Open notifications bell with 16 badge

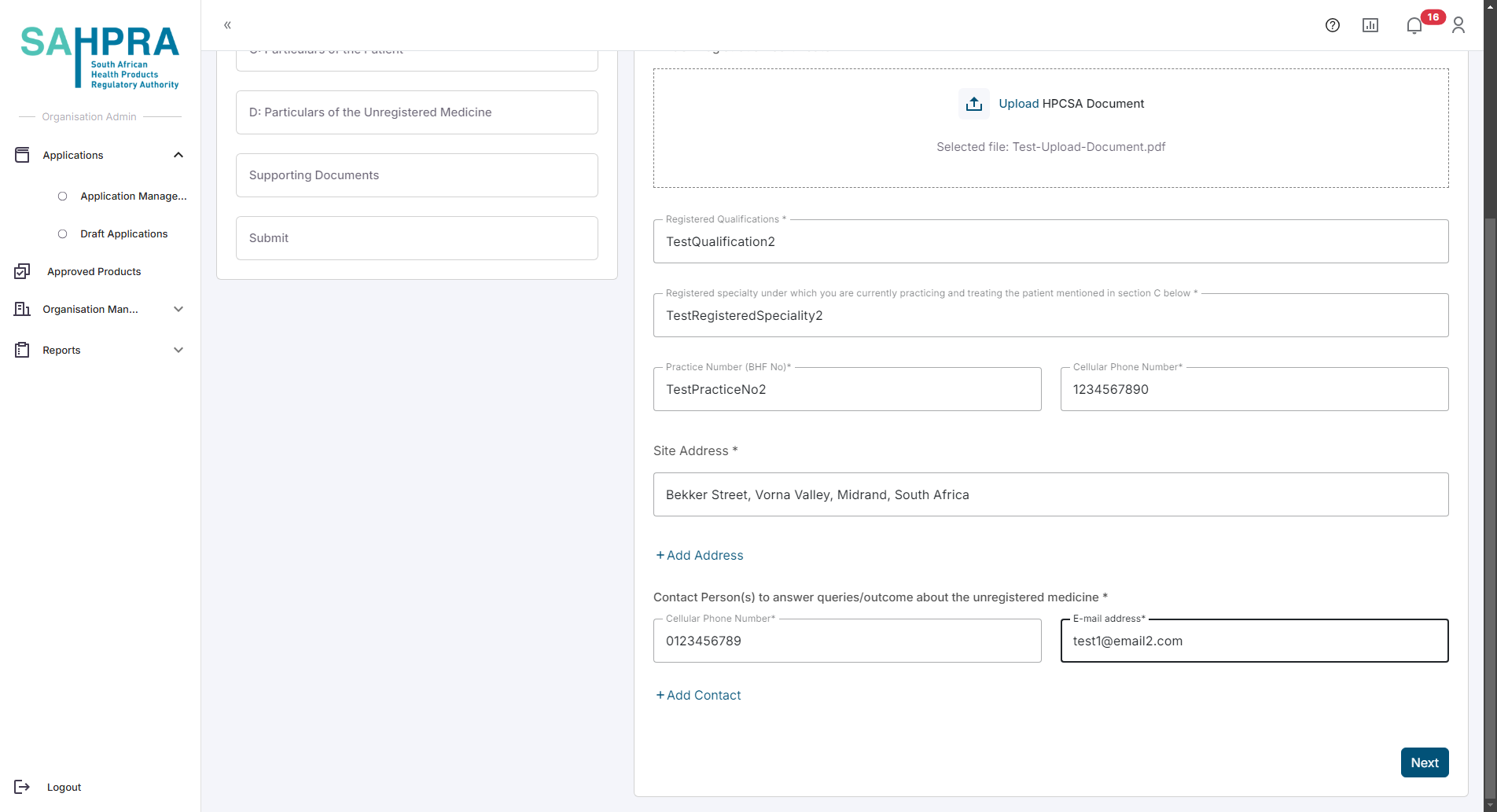click(1414, 25)
